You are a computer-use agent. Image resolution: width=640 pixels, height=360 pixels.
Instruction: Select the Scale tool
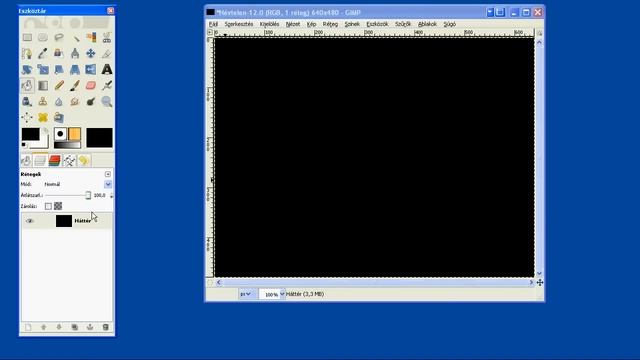(x=43, y=69)
